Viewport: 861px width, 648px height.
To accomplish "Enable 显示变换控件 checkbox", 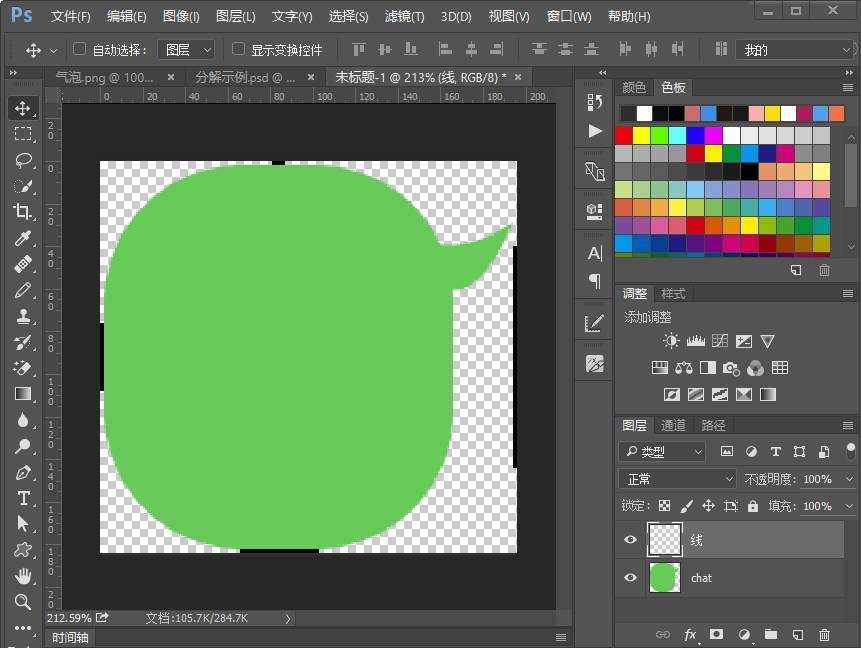I will coord(238,49).
